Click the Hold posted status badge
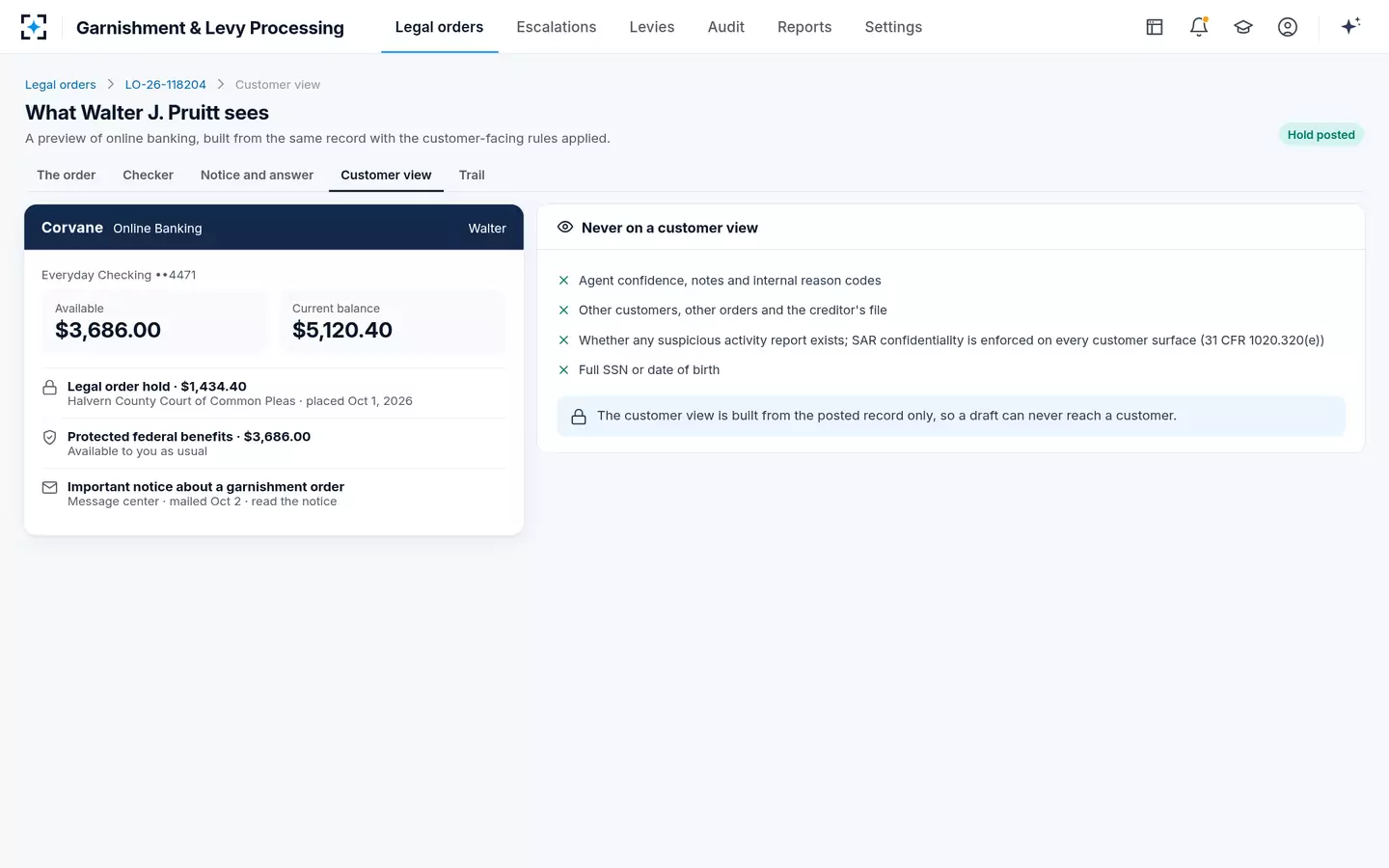Screen dimensions: 1389x868 coord(1321,135)
